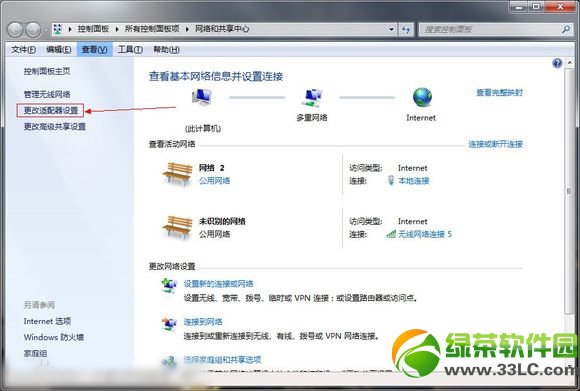580x391 pixels.
Task: Click the 连接到网络 icon
Action: coord(169,324)
